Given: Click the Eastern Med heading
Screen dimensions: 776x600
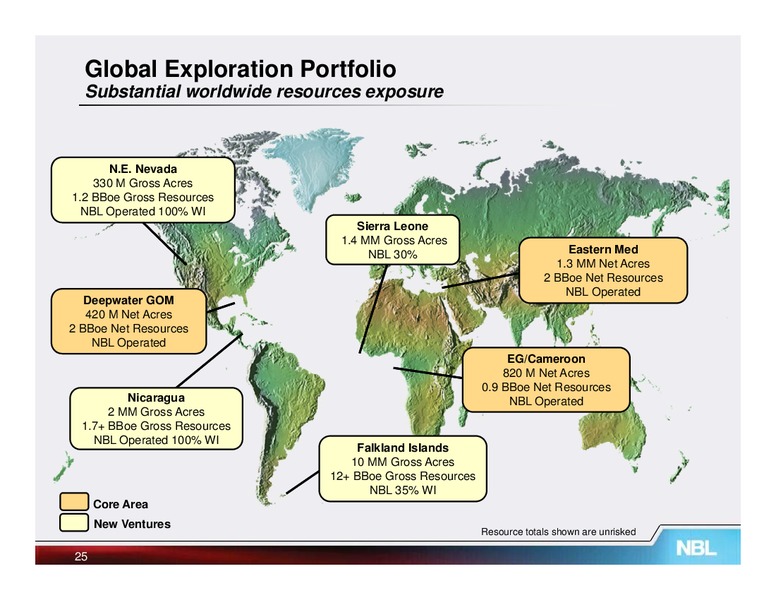Looking at the screenshot, I should click(603, 250).
